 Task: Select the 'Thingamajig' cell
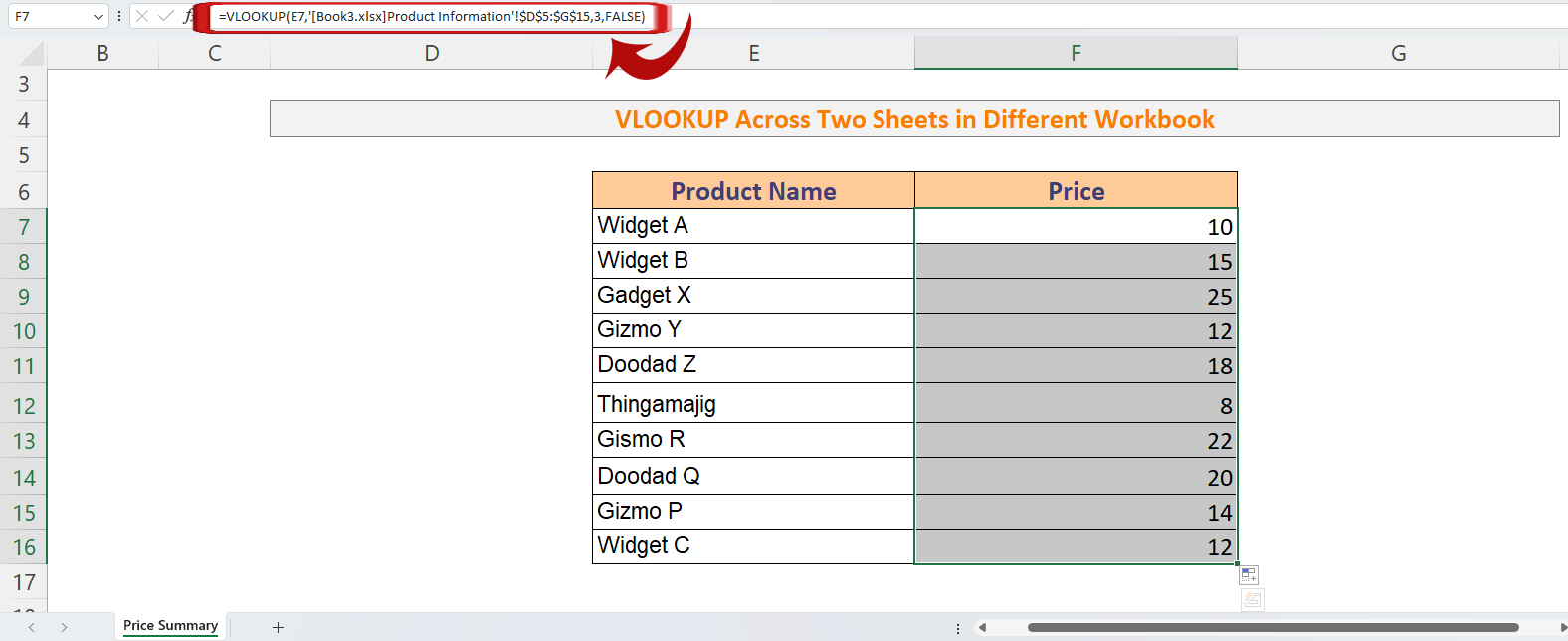tap(753, 403)
